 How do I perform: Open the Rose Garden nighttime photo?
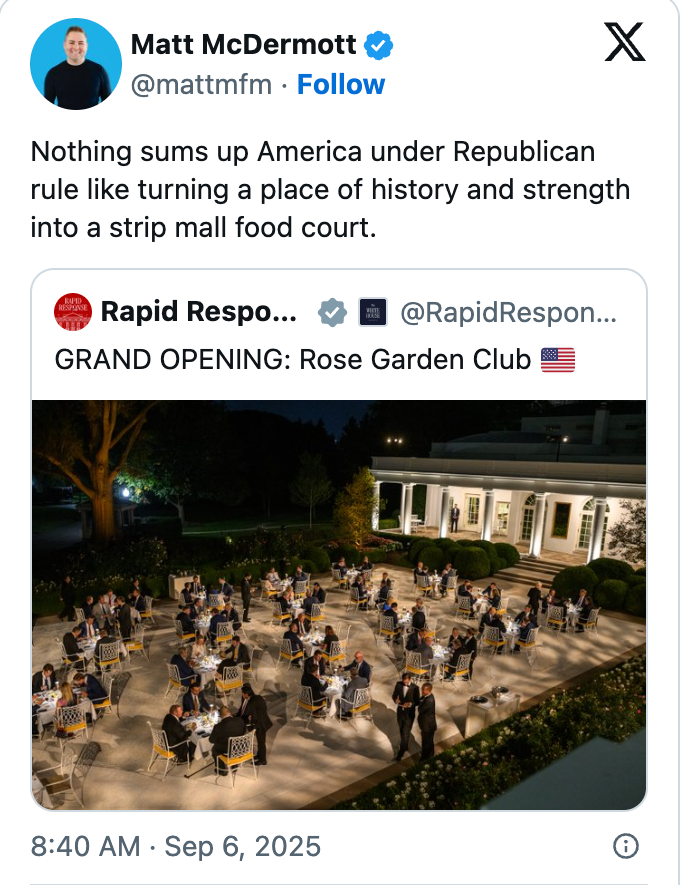[339, 600]
